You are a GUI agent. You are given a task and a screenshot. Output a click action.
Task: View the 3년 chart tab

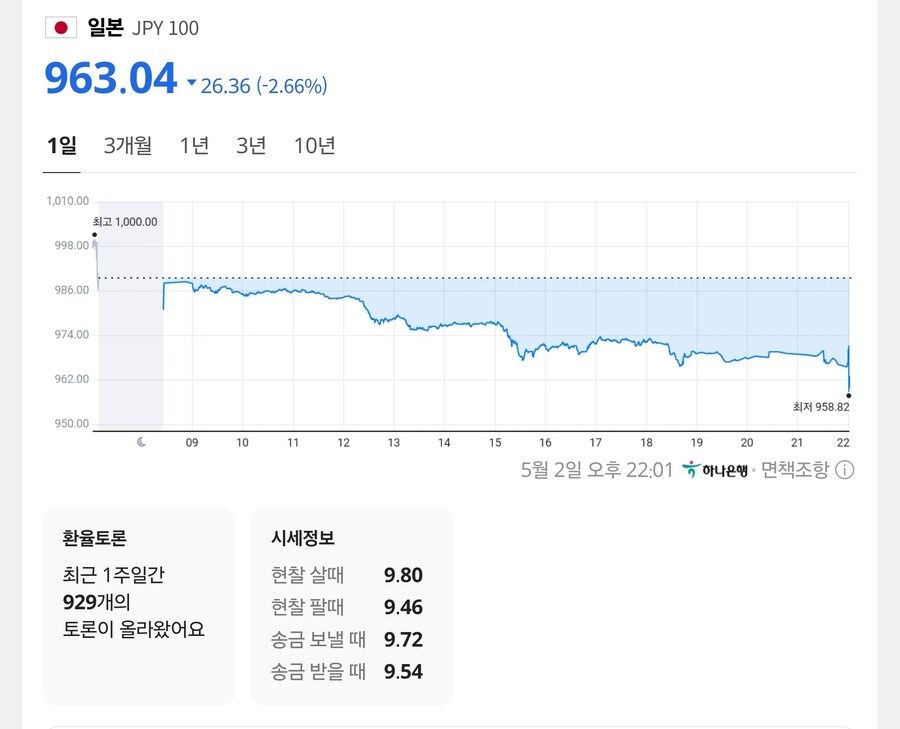coord(250,145)
